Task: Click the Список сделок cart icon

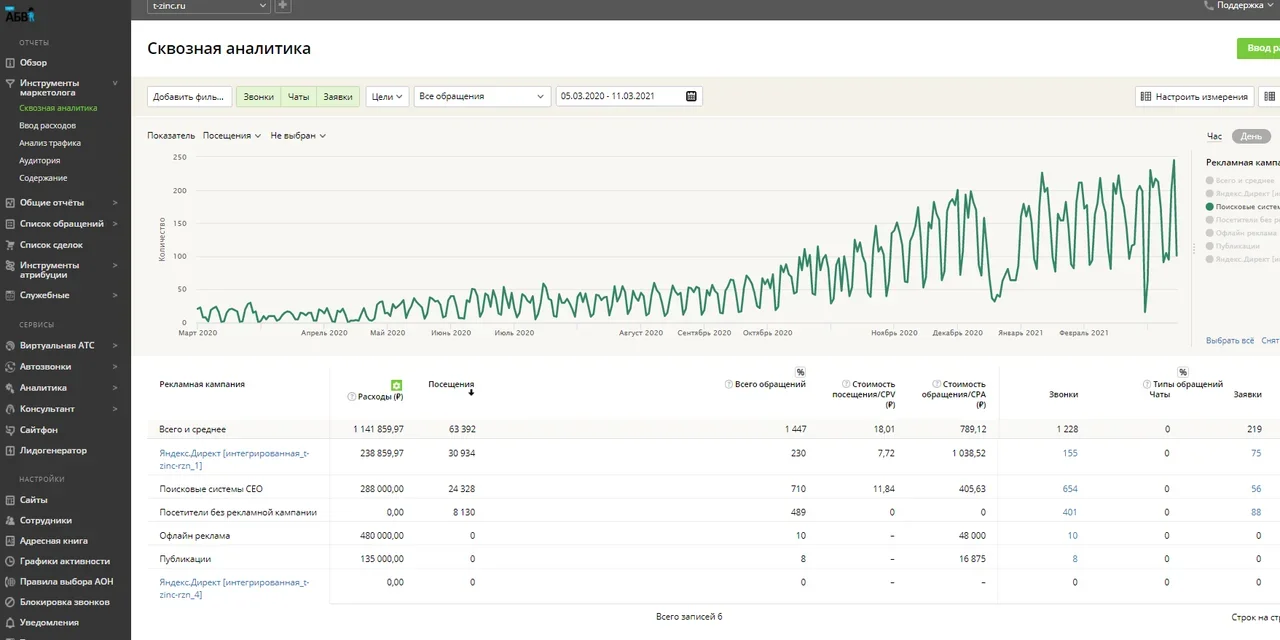Action: click(10, 245)
